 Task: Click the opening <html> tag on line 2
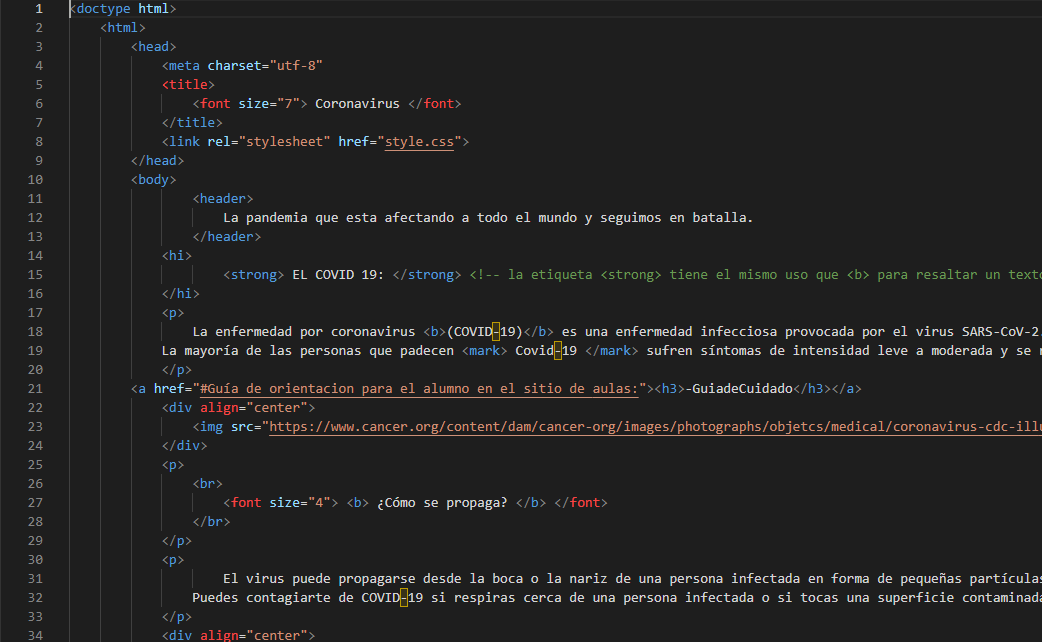tap(123, 28)
